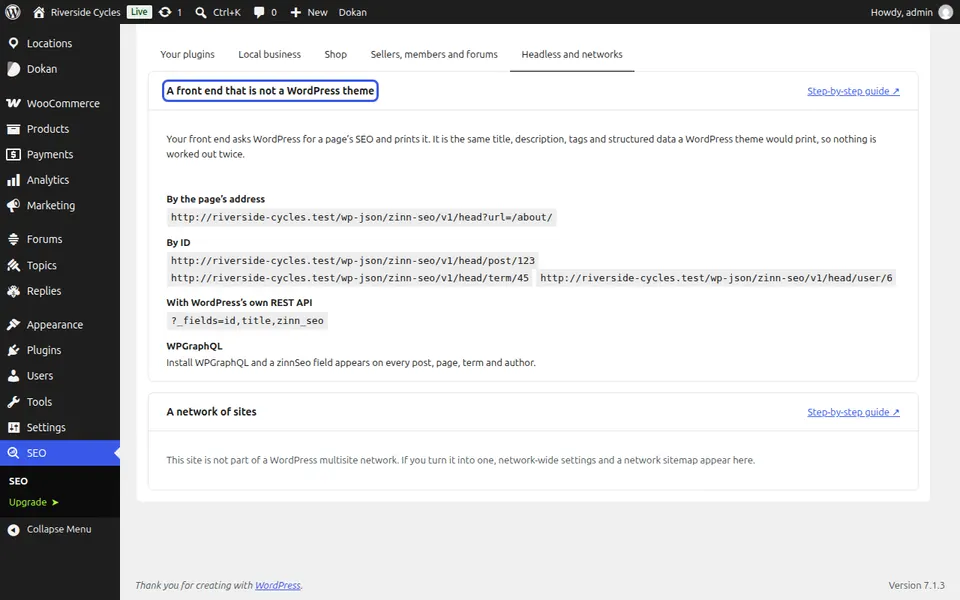Viewport: 960px width, 600px height.
Task: Click the WordPress logo icon
Action: pyautogui.click(x=12, y=12)
